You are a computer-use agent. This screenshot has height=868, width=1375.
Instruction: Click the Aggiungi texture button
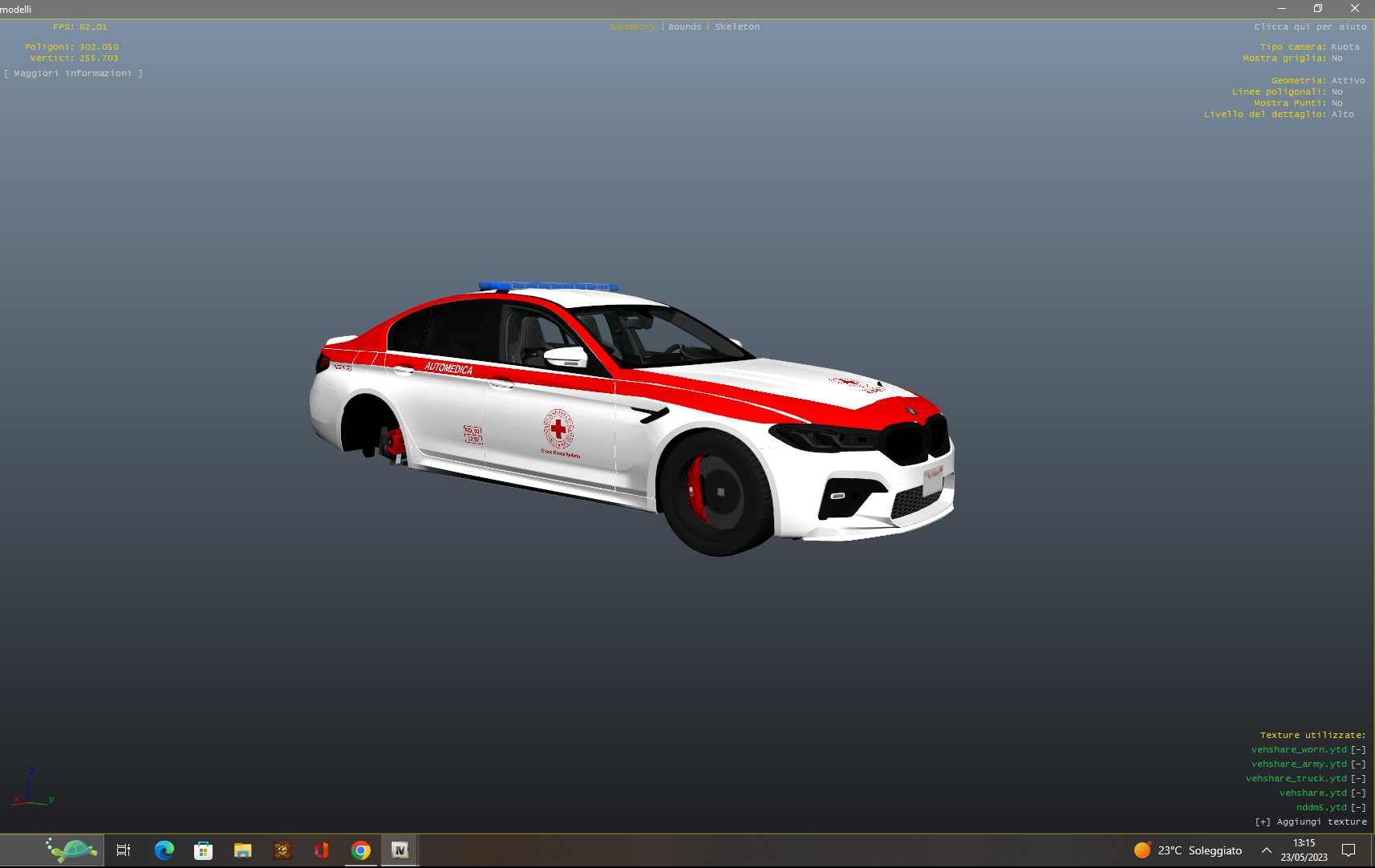click(x=1311, y=822)
